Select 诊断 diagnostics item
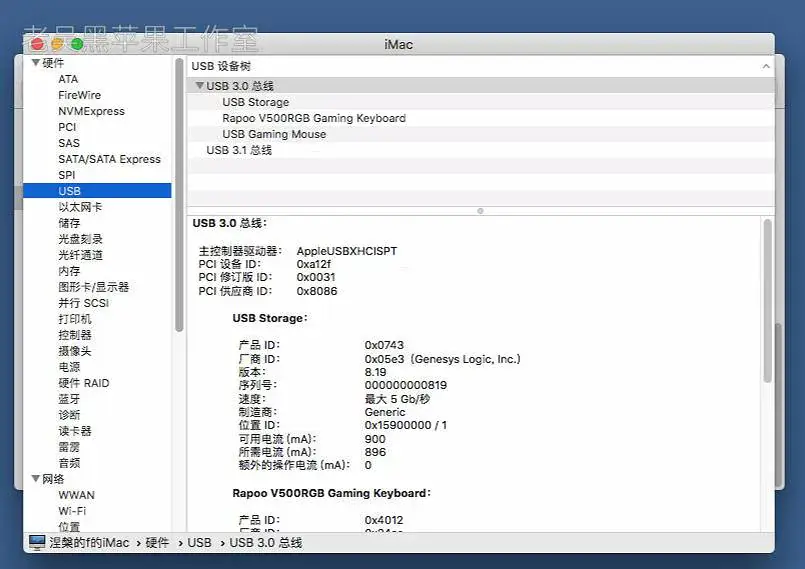 tap(69, 414)
